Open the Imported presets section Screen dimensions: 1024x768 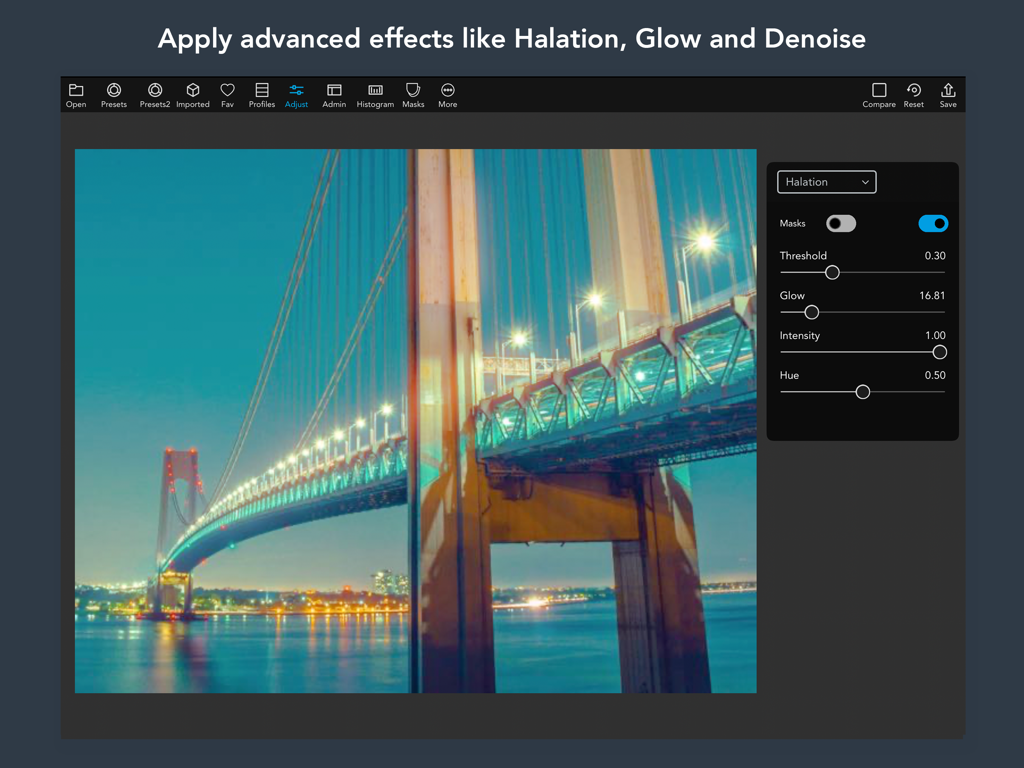pos(192,95)
